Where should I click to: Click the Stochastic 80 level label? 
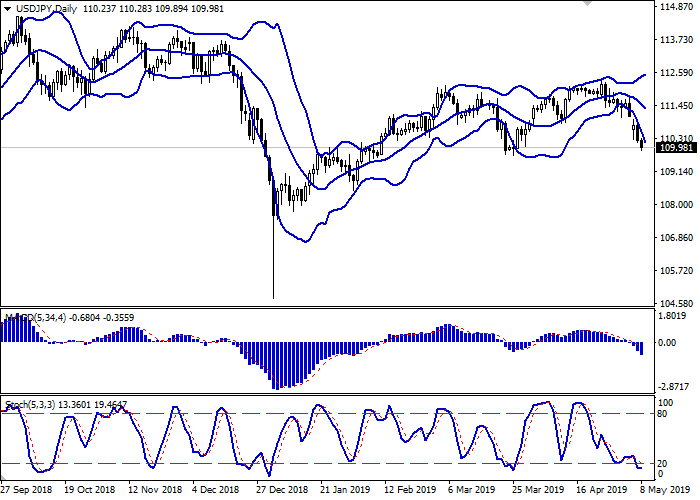(x=663, y=414)
